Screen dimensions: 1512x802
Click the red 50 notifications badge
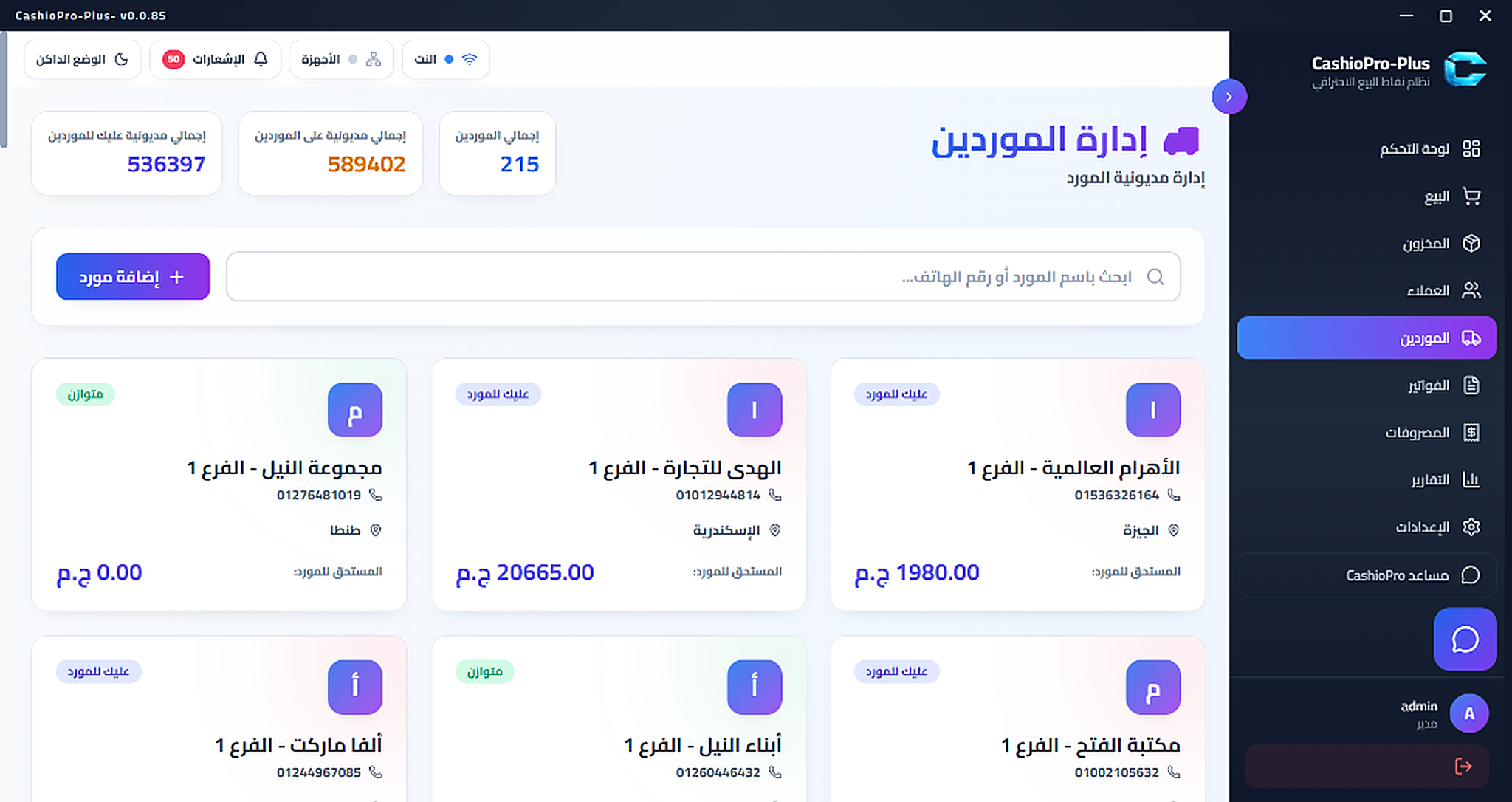[x=173, y=59]
